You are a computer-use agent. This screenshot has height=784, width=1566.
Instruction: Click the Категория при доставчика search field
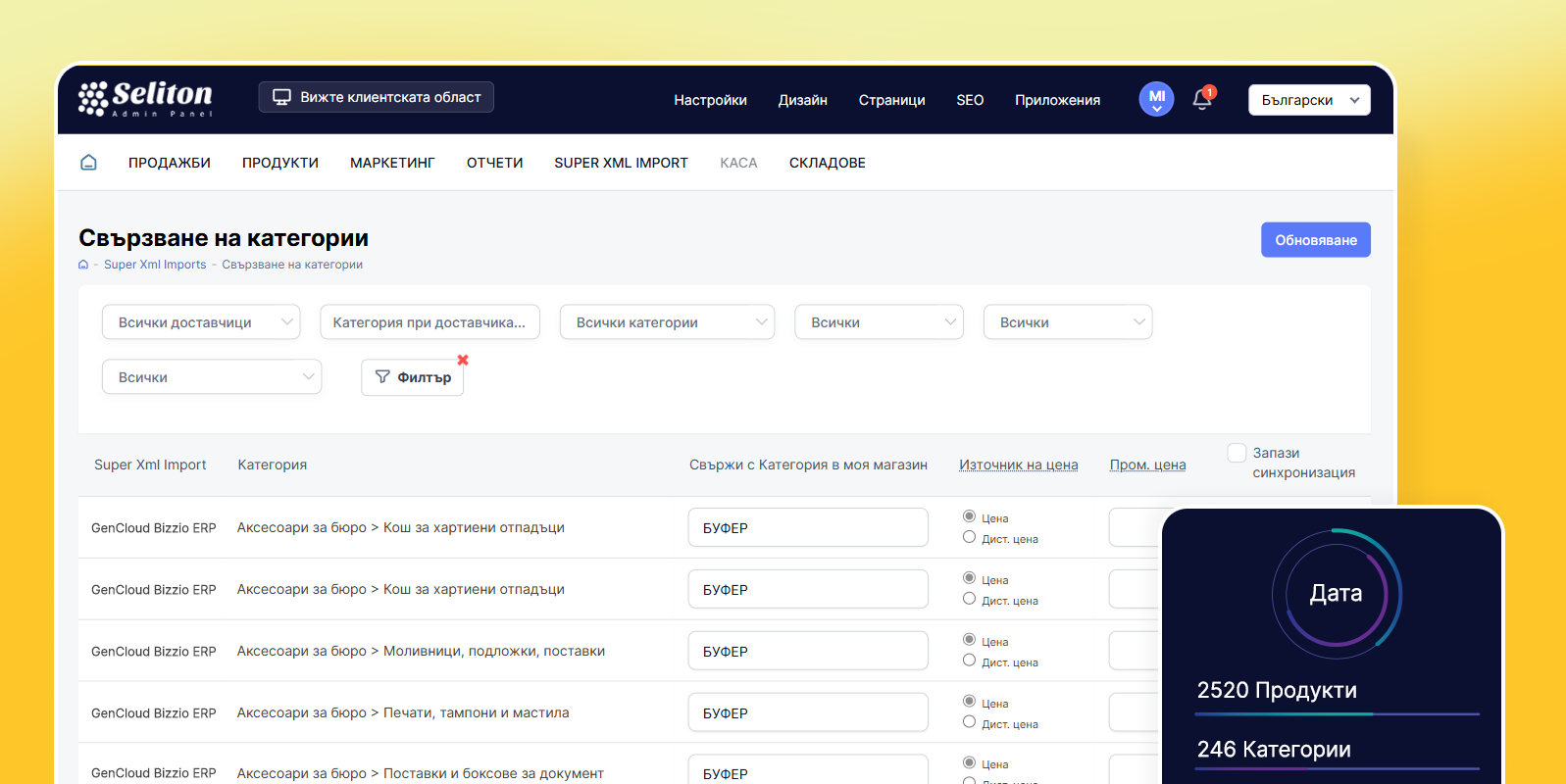click(x=429, y=322)
